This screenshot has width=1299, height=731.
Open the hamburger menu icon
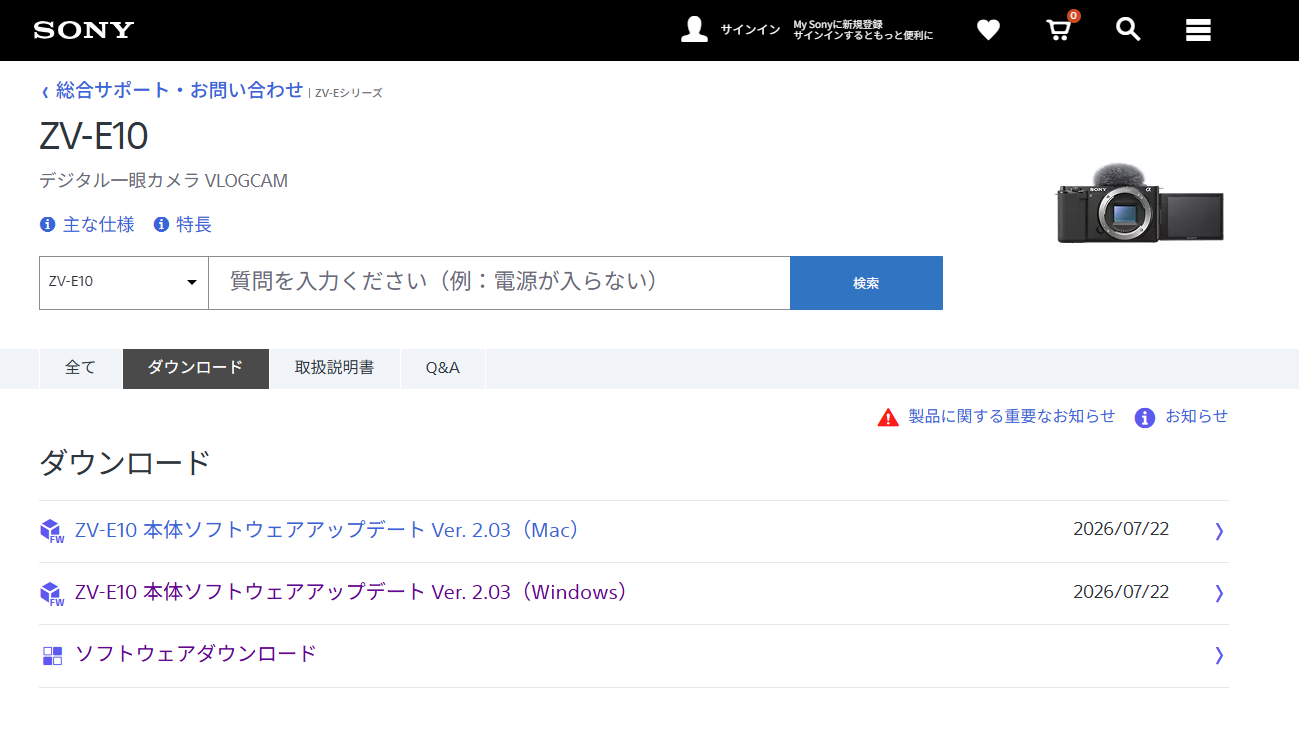pos(1198,30)
